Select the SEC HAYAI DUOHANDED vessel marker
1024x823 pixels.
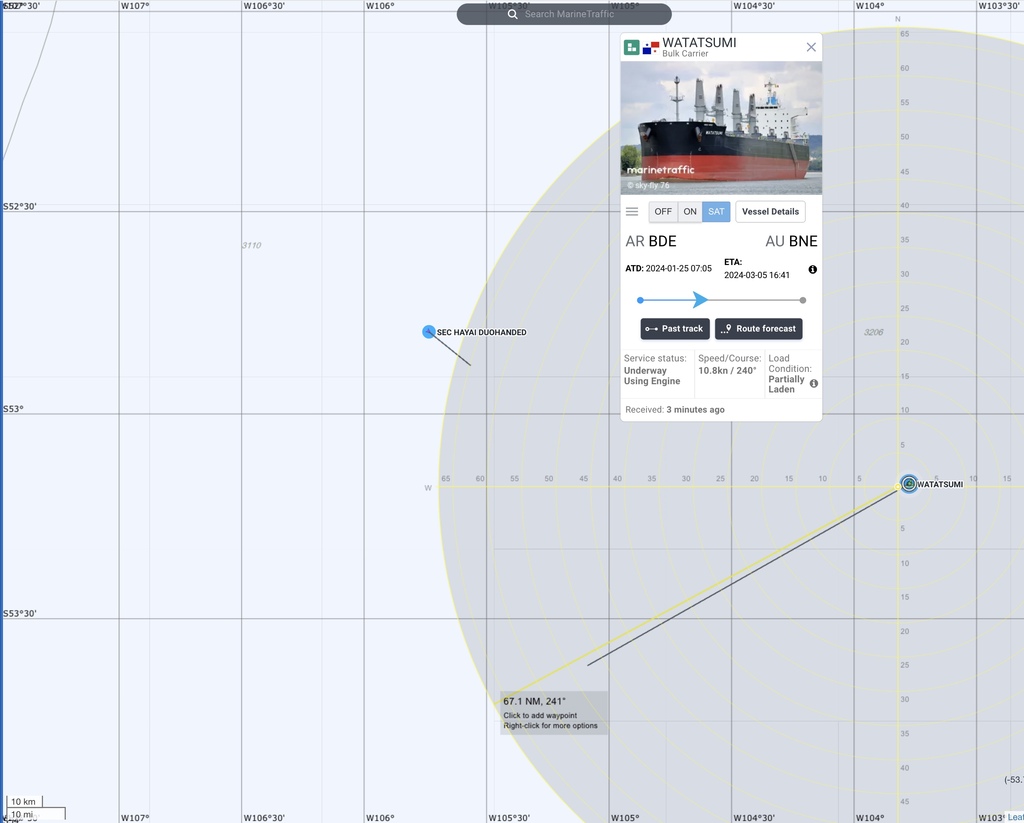[428, 332]
